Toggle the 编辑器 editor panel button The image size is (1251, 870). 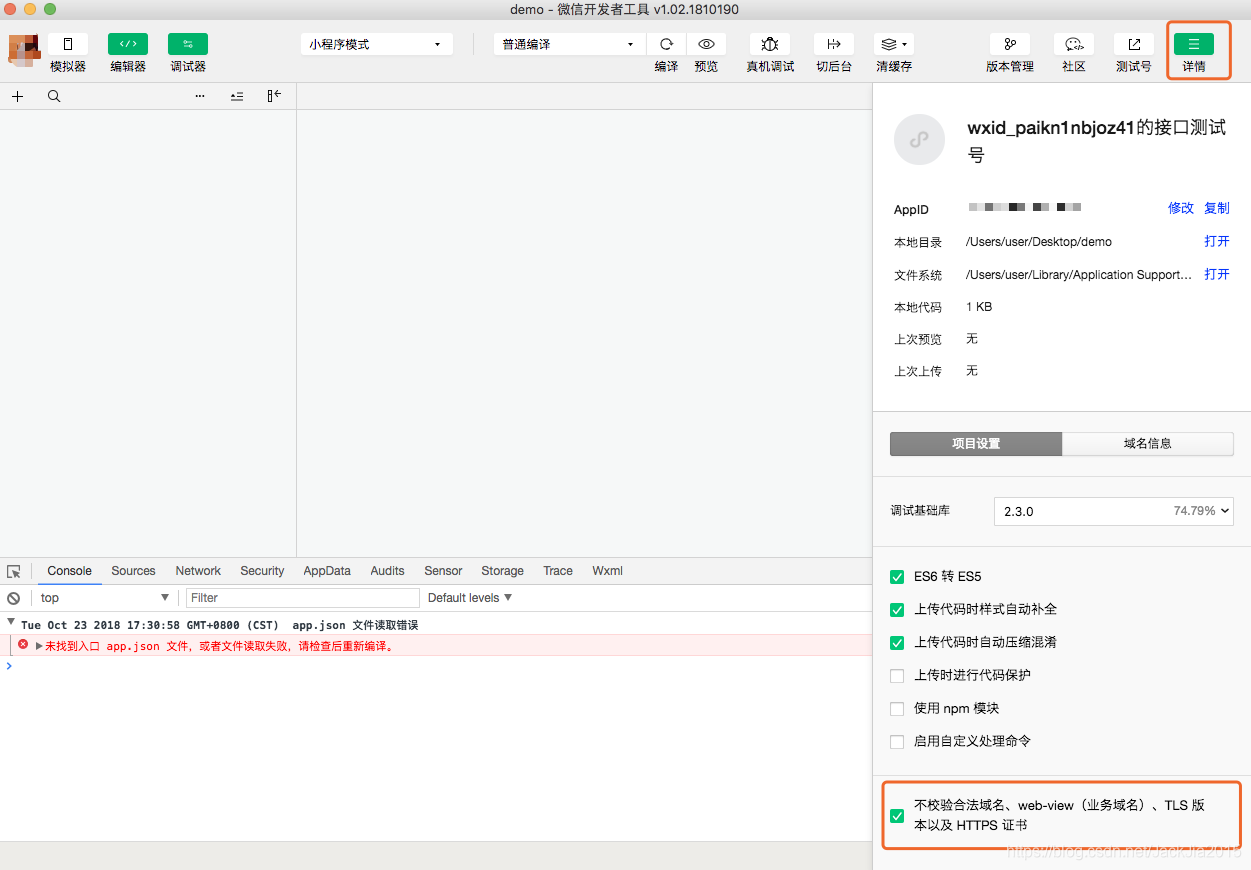(x=128, y=44)
